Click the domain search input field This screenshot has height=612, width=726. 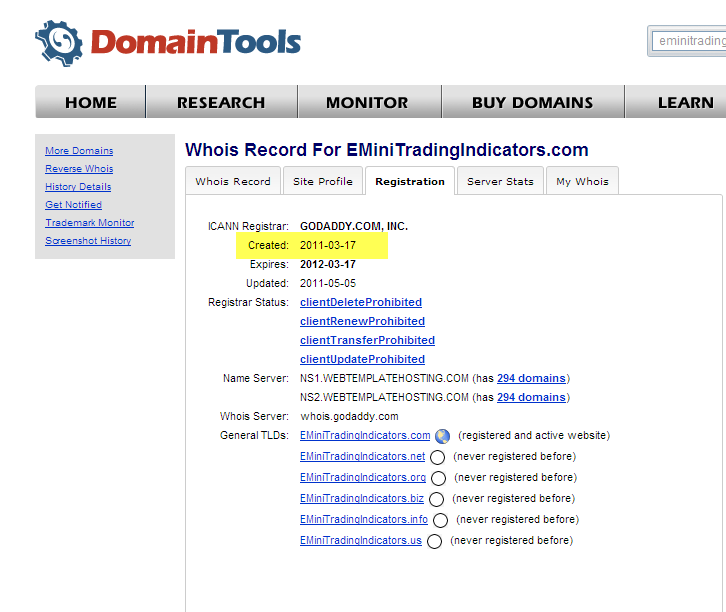(689, 41)
